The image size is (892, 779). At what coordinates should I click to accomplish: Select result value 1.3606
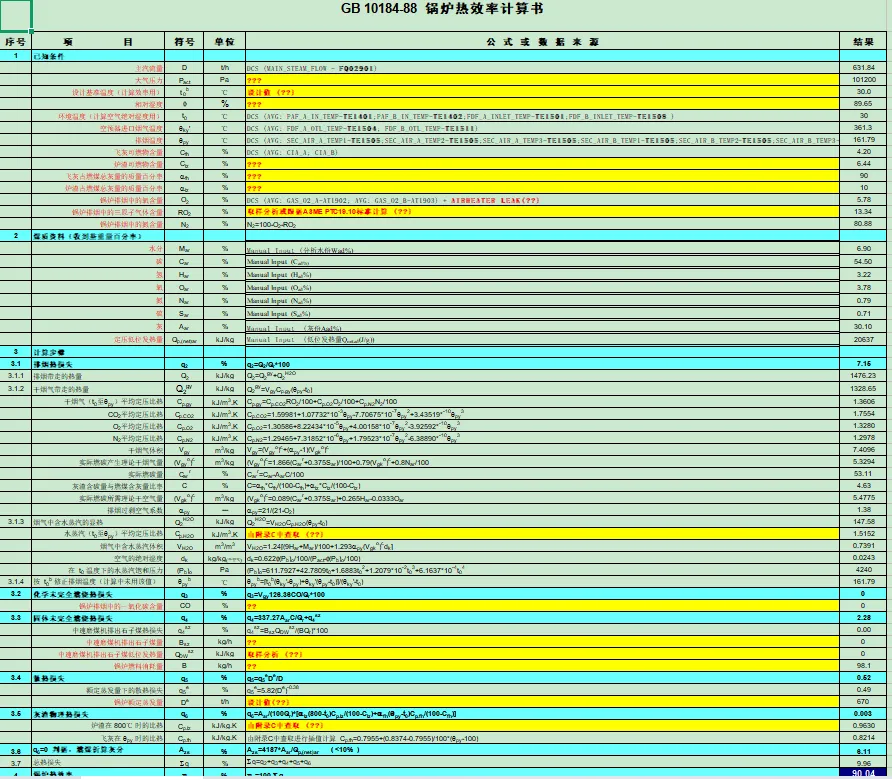pos(864,401)
